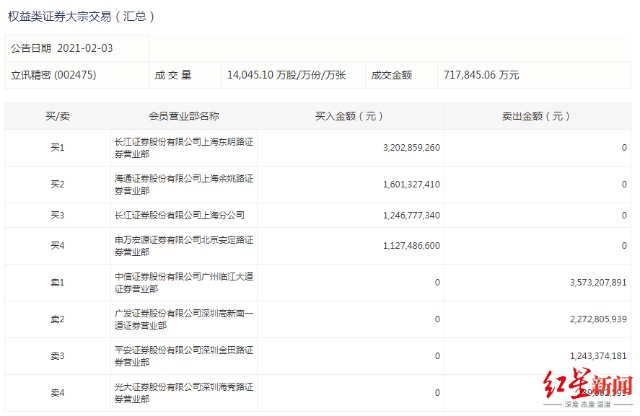Select the 卖1 row label
Screen dimensions: 640x416
[58, 283]
